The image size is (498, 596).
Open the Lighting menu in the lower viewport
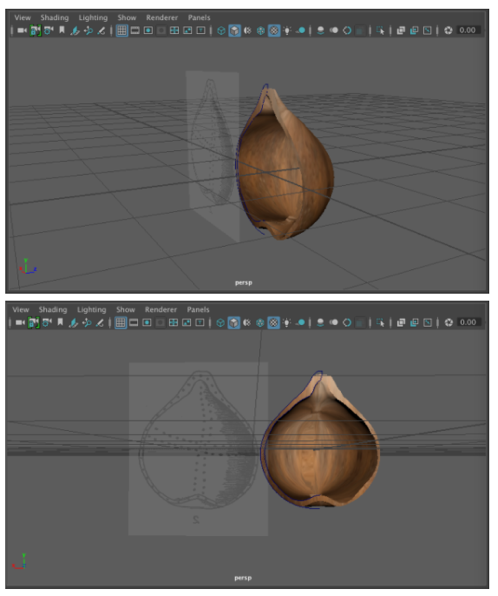92,310
